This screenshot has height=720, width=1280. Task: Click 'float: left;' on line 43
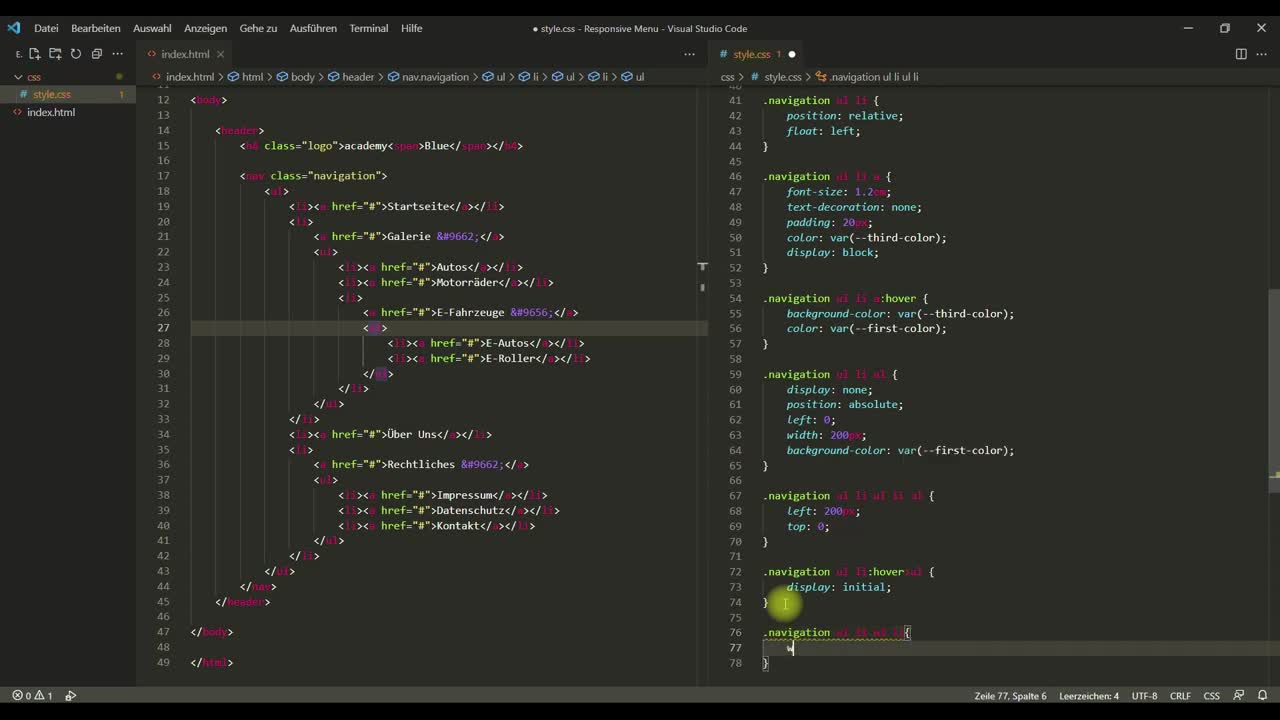coord(823,130)
